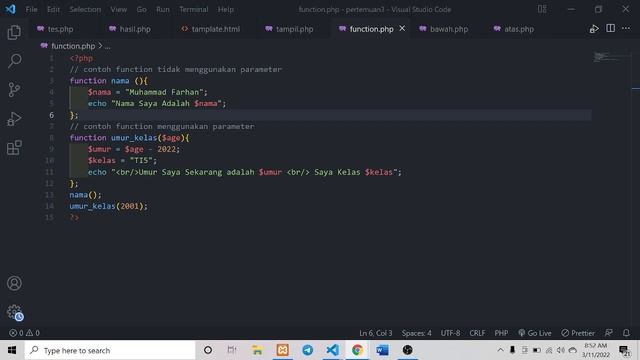Open the File menu

coord(31,9)
